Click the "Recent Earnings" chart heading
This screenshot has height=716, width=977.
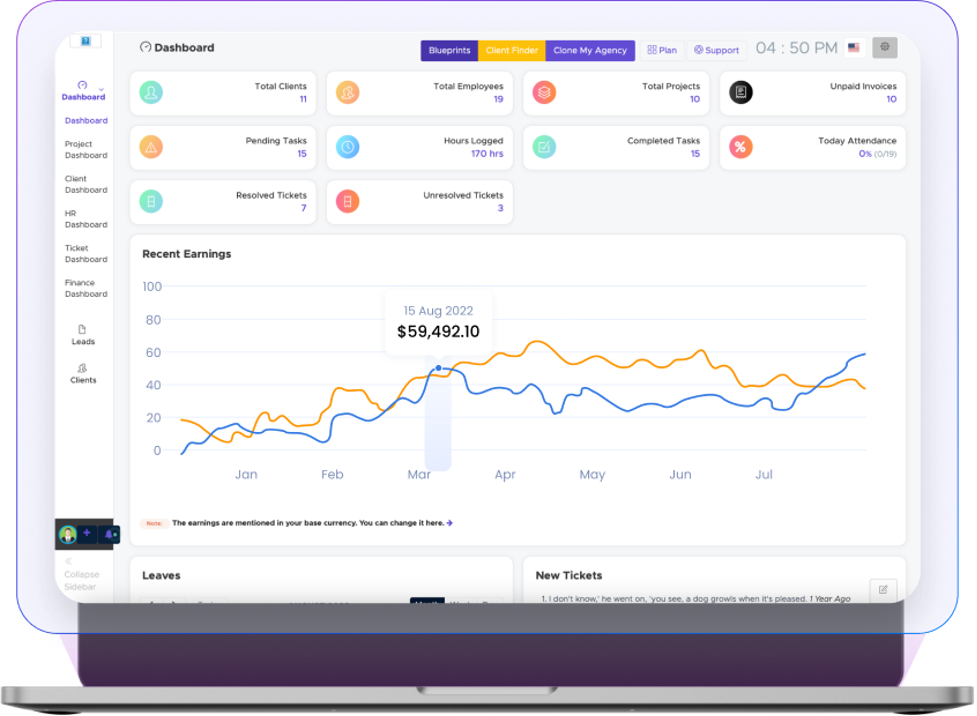coord(186,254)
